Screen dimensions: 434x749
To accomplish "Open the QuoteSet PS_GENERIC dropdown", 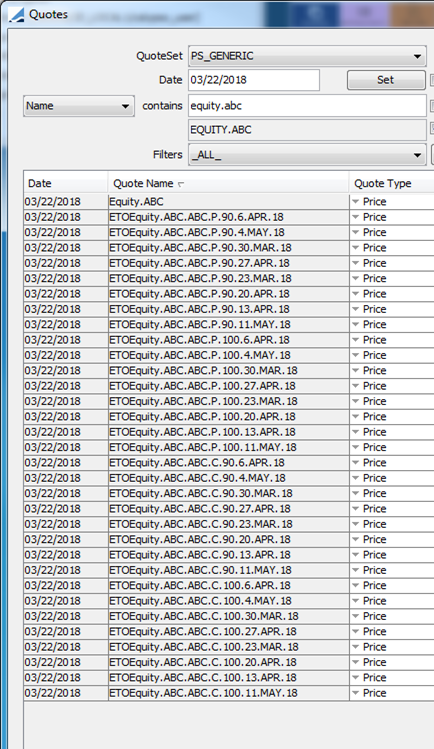I will click(307, 56).
